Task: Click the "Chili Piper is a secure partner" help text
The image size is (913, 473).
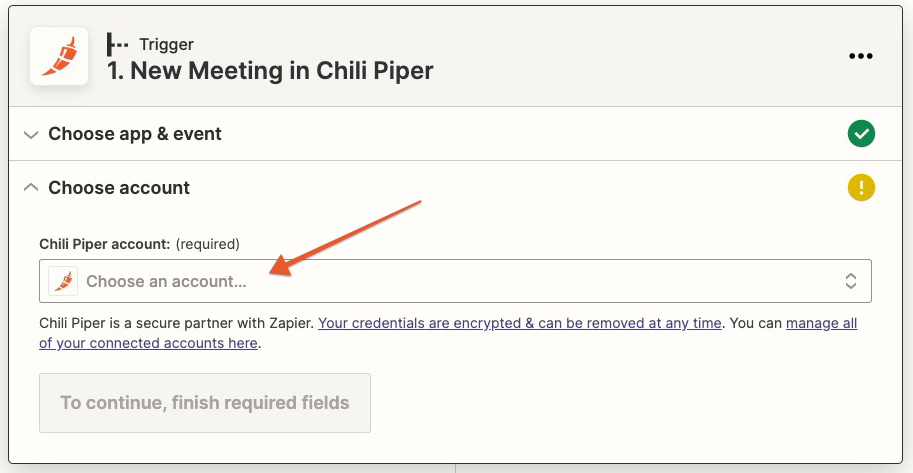Action: tap(176, 323)
